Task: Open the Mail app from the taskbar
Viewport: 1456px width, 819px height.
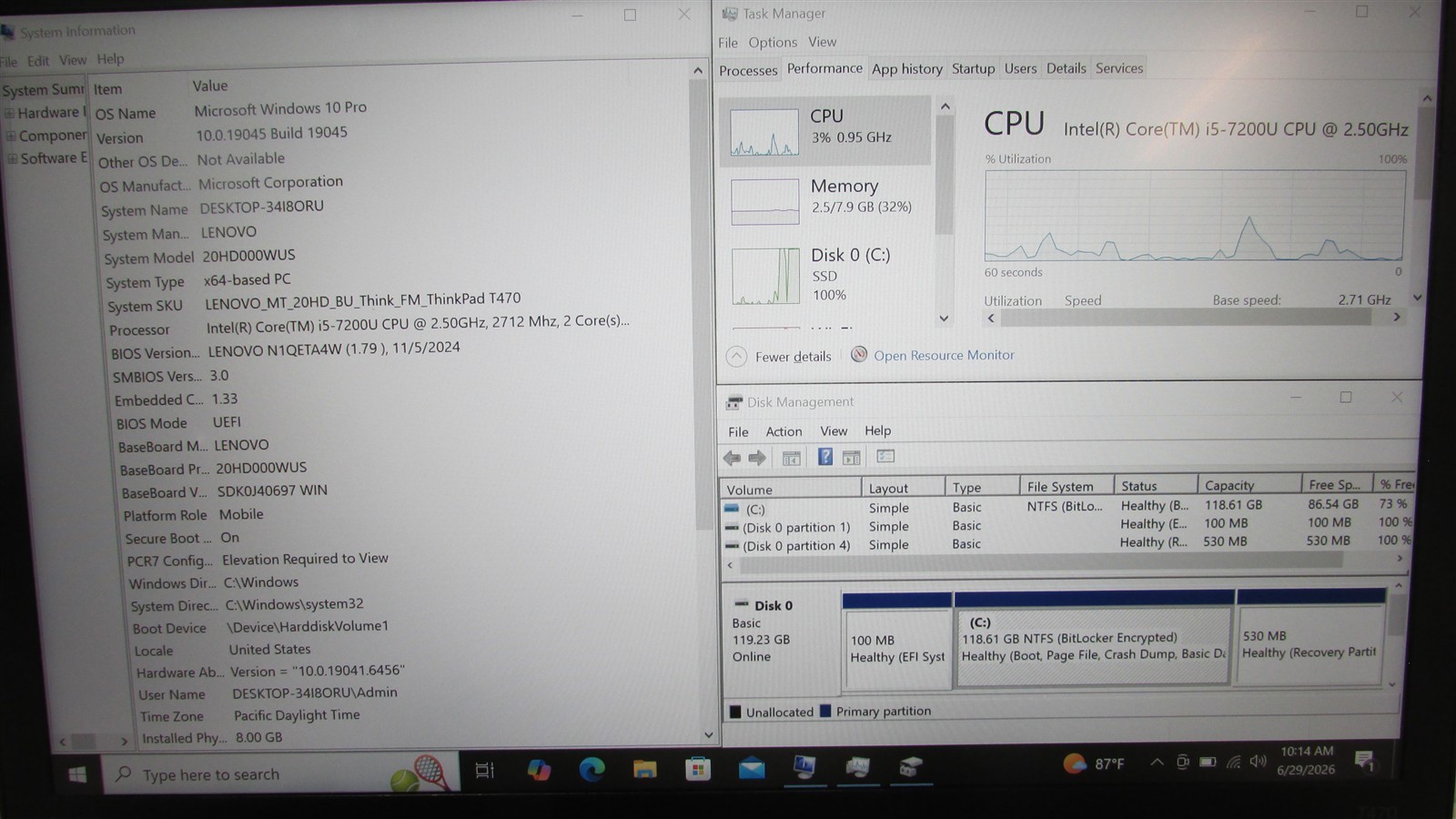Action: (x=752, y=768)
